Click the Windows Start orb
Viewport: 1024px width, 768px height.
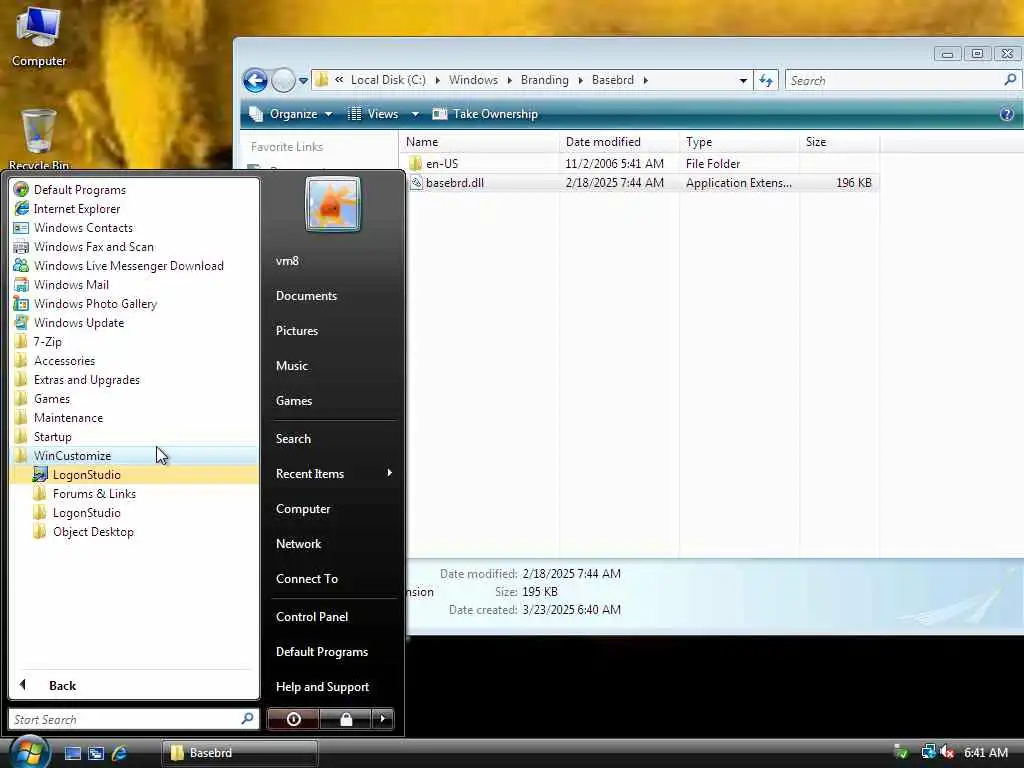[x=29, y=752]
